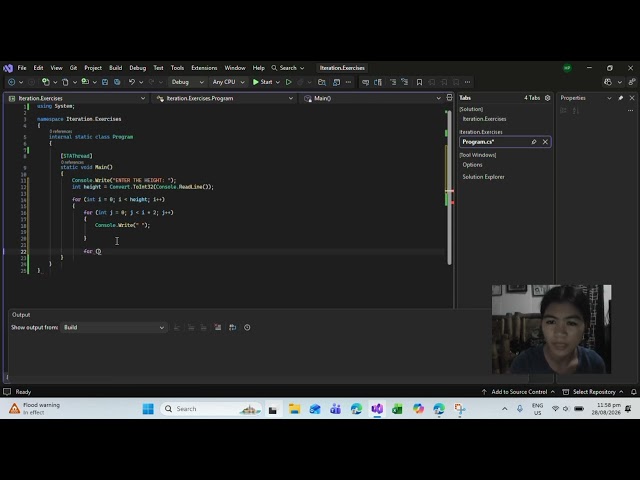Open File Explorer from the taskbar

pos(294,409)
